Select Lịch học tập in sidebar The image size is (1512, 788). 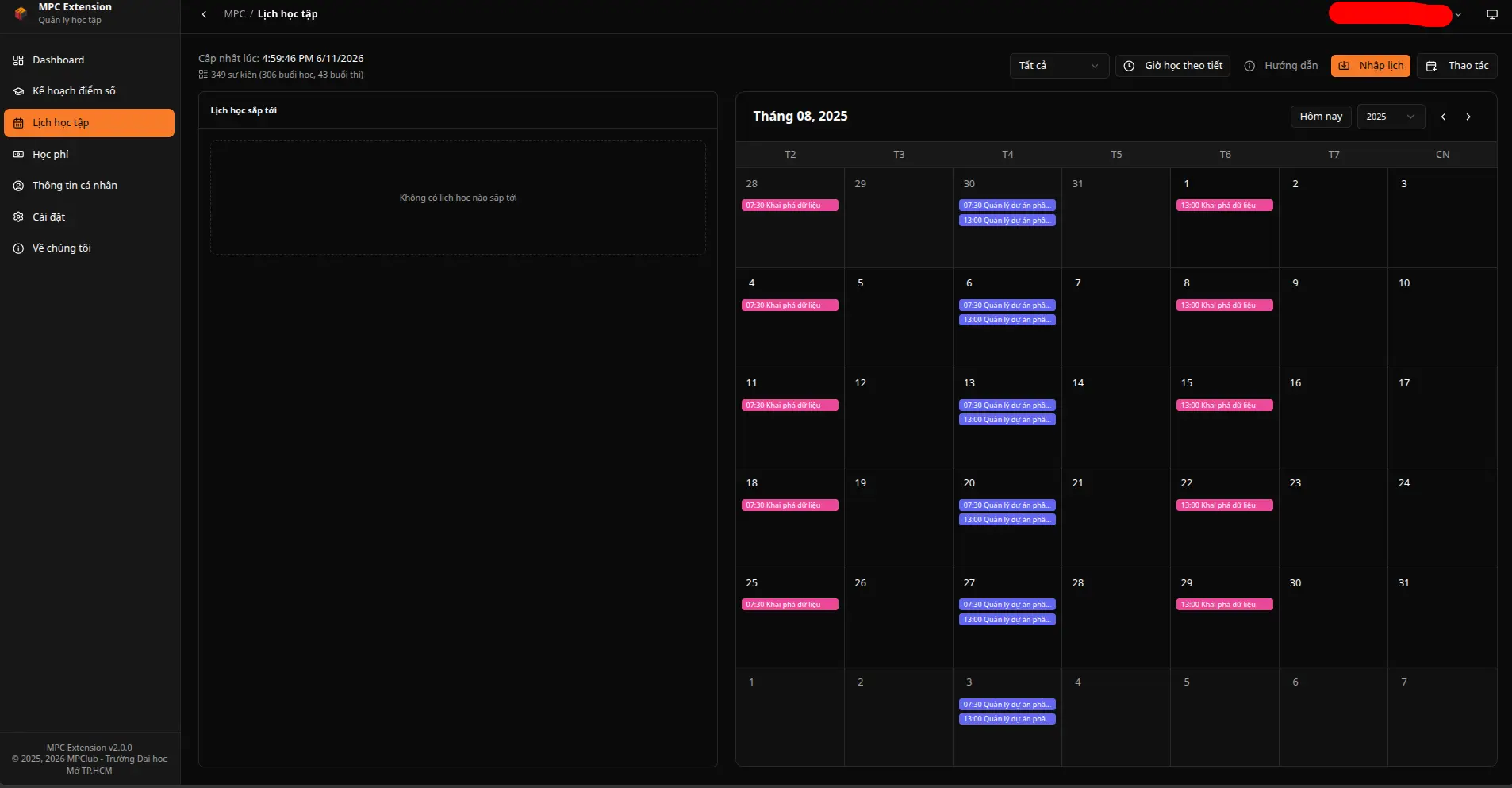point(89,123)
